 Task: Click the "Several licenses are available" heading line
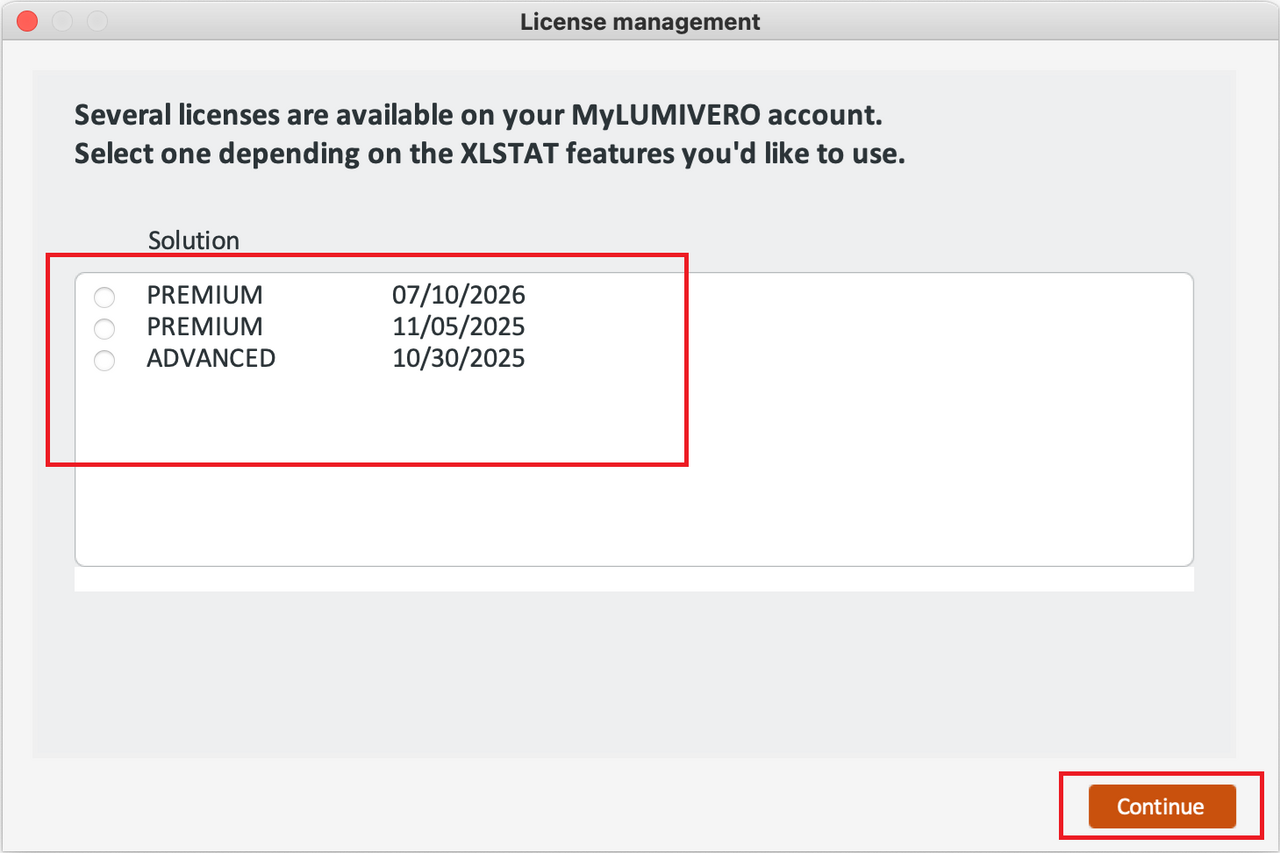coord(478,115)
